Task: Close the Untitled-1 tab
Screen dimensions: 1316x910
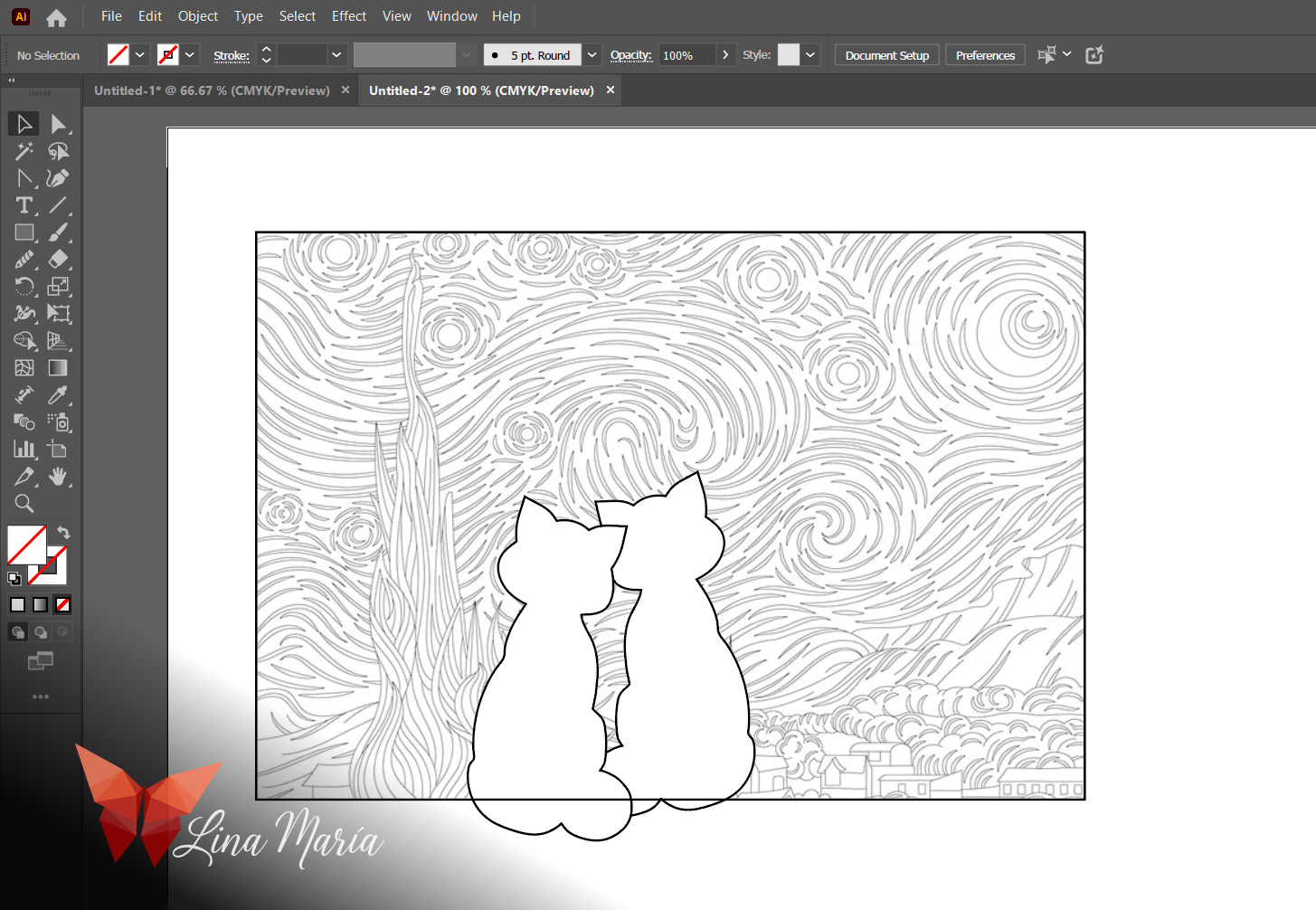Action: (346, 90)
